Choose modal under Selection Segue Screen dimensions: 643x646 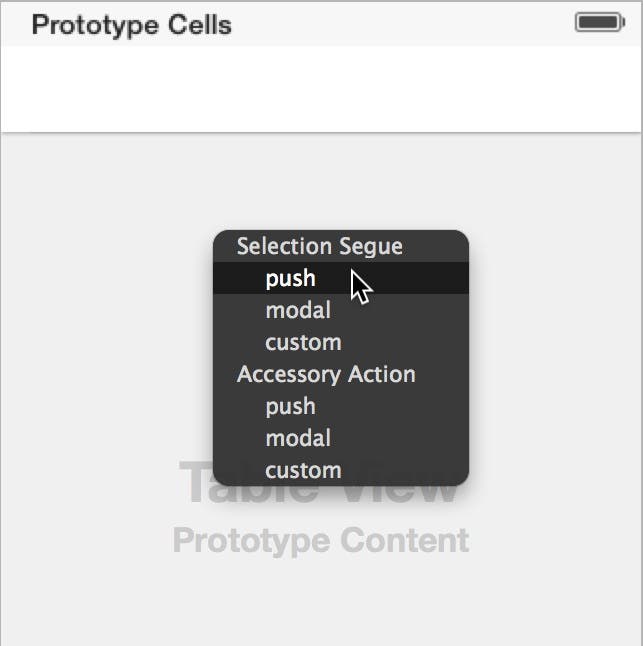[341, 310]
